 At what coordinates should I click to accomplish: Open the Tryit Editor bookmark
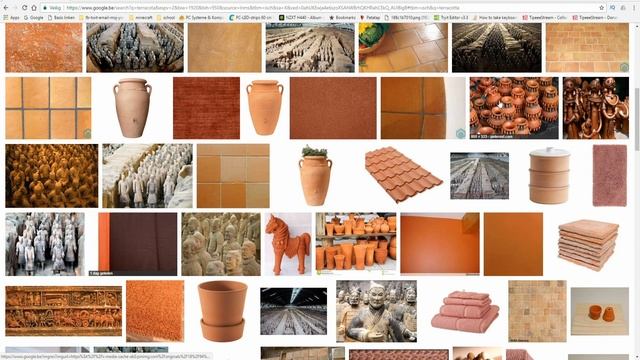coord(451,18)
